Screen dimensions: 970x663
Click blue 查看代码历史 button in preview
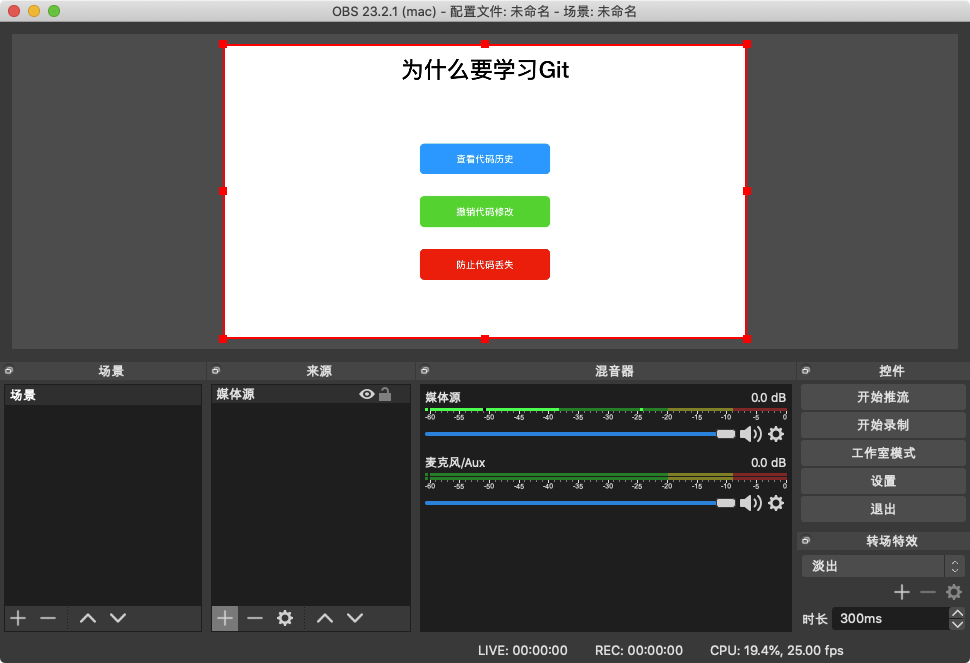(x=484, y=159)
